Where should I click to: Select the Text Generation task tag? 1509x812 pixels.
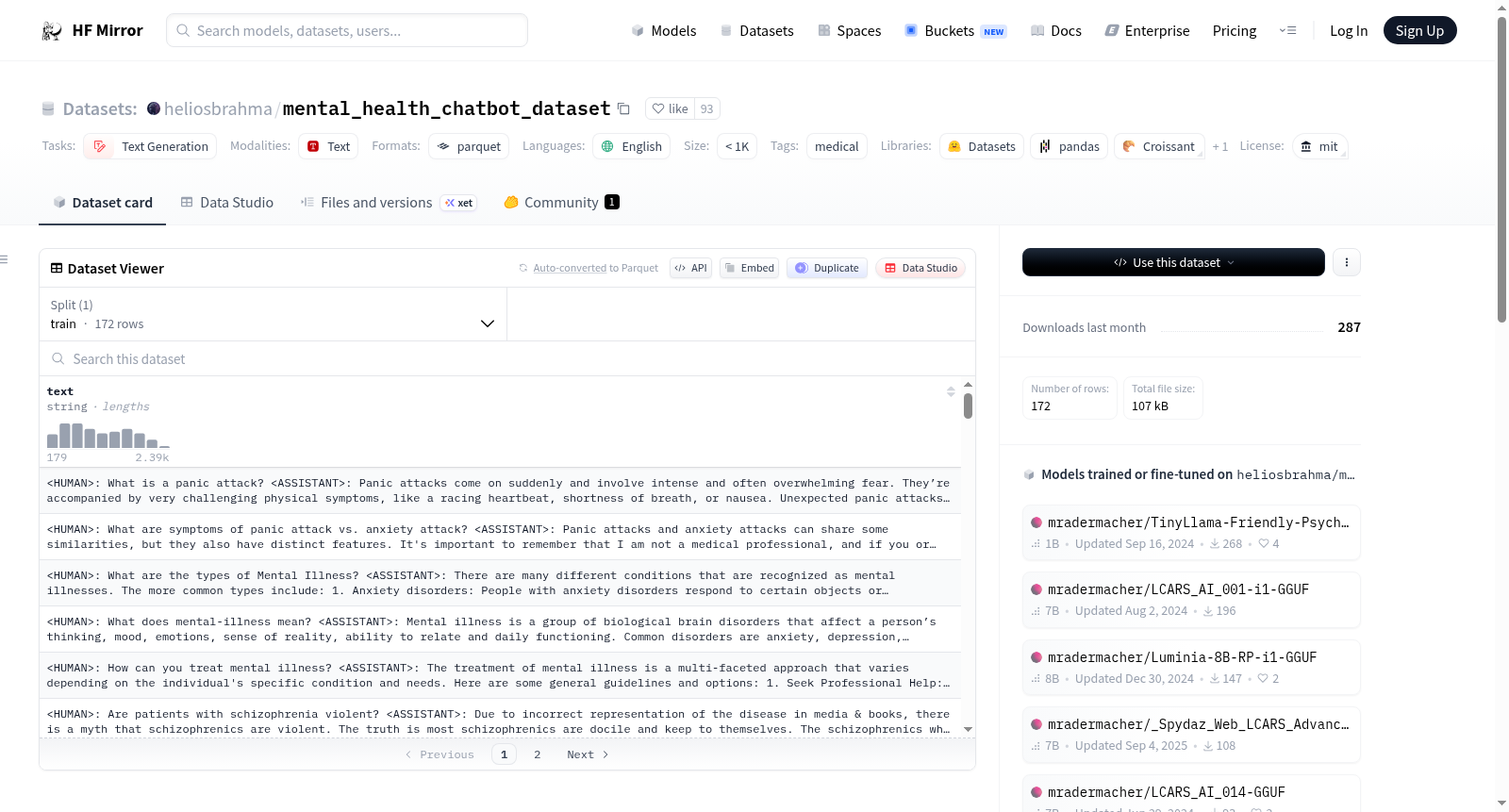click(x=150, y=146)
